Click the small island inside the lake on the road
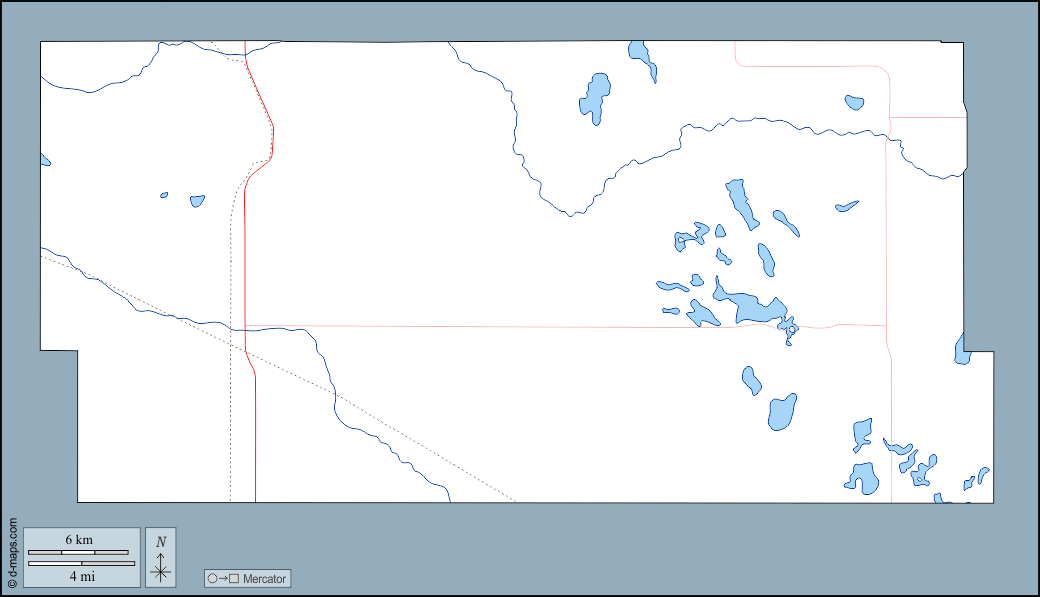Screen dimensions: 1040x597 click(792, 329)
